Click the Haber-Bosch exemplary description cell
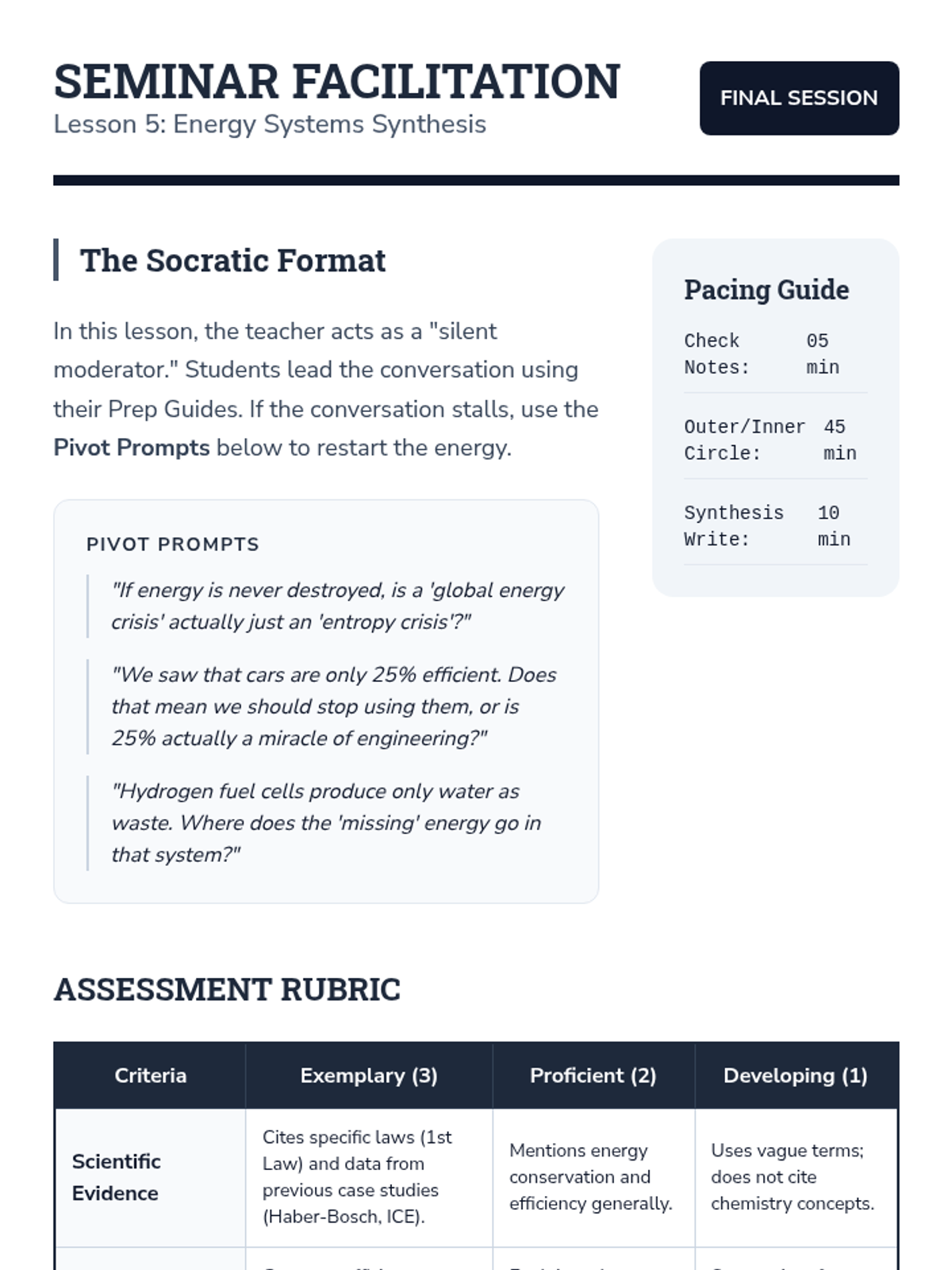952x1270 pixels. coord(357,1177)
